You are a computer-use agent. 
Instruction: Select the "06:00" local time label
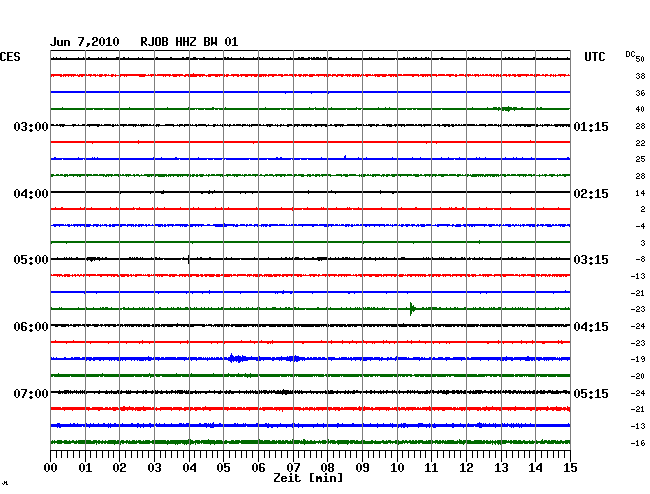[31, 327]
